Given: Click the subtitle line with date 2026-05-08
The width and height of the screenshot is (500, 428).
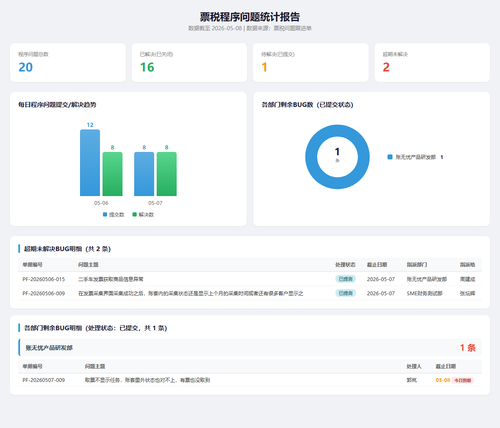Looking at the screenshot, I should click(250, 28).
